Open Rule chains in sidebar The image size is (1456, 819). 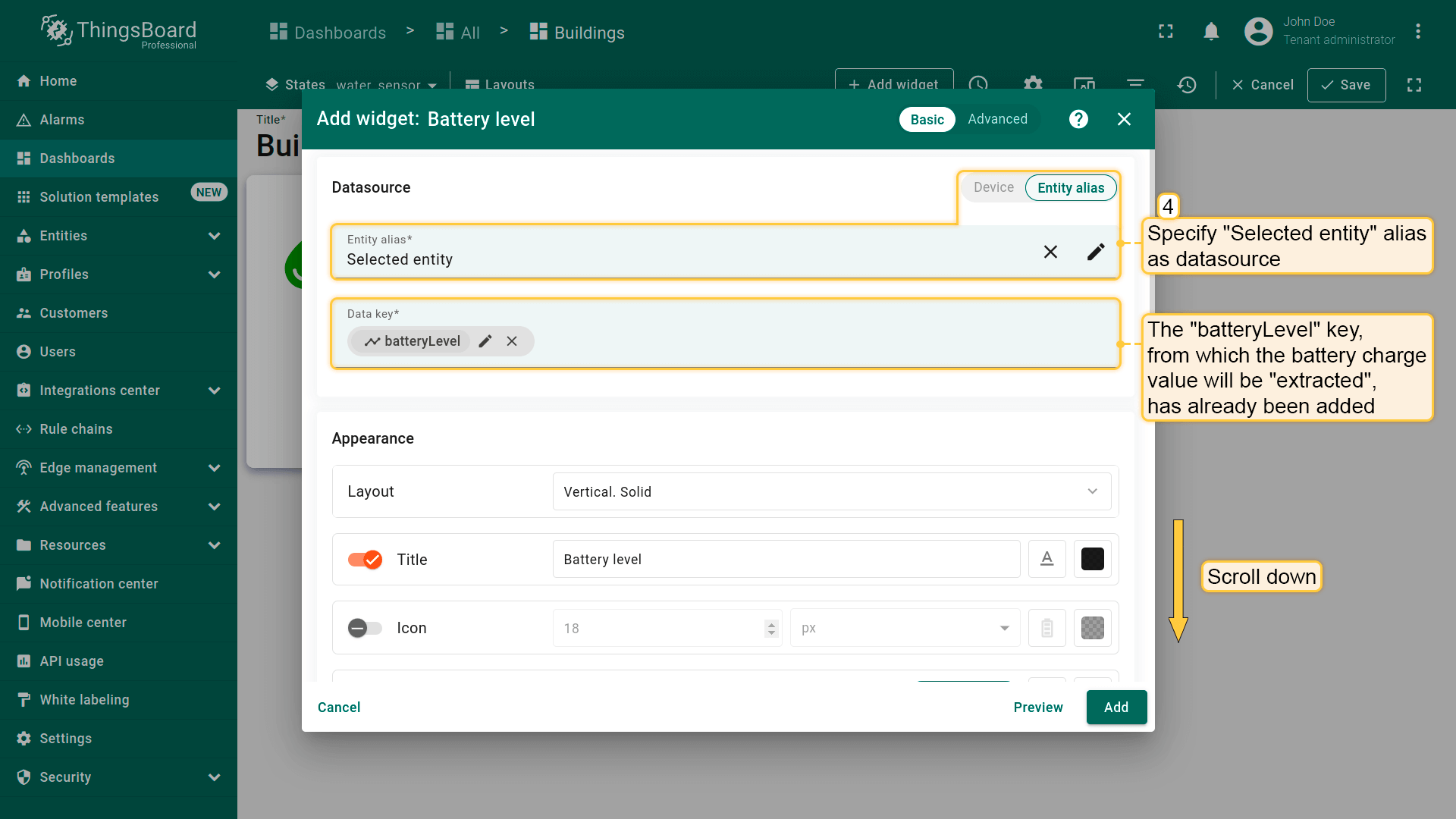[x=76, y=429]
